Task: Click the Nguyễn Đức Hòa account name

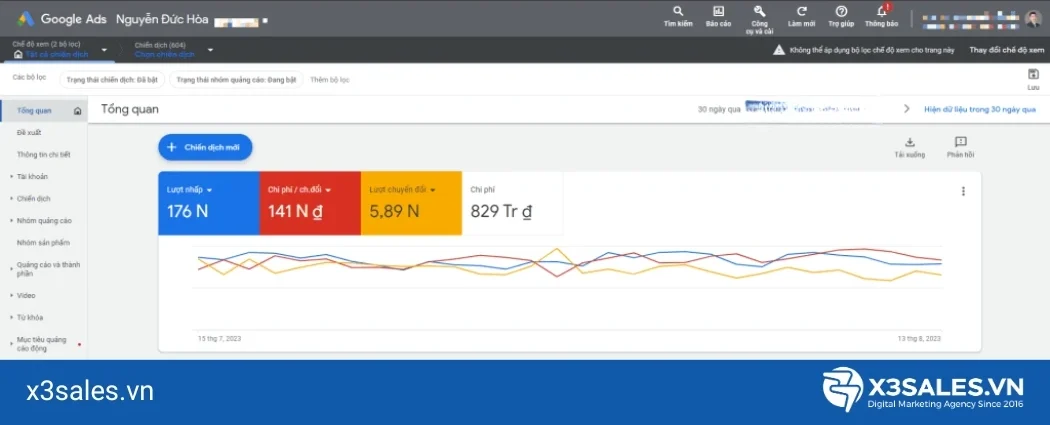Action: 163,19
